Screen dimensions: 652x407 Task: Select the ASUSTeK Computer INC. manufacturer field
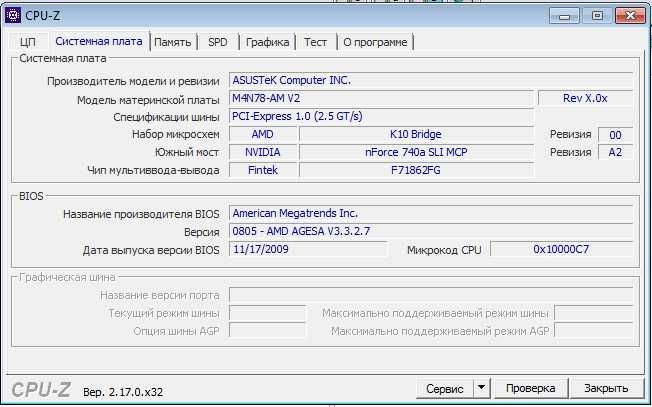(x=431, y=80)
